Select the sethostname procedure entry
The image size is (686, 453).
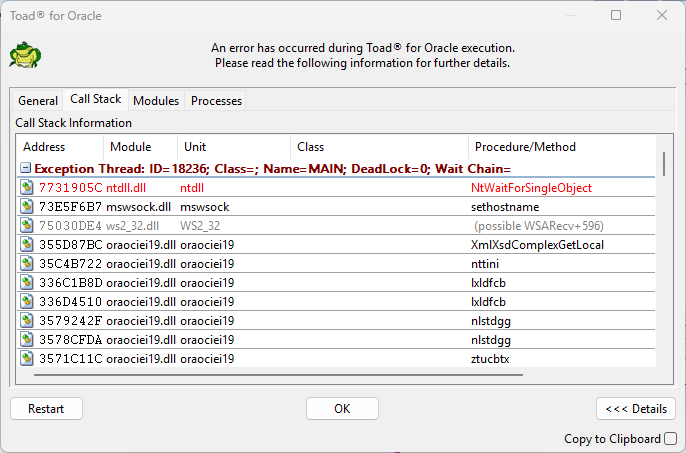[x=505, y=207]
